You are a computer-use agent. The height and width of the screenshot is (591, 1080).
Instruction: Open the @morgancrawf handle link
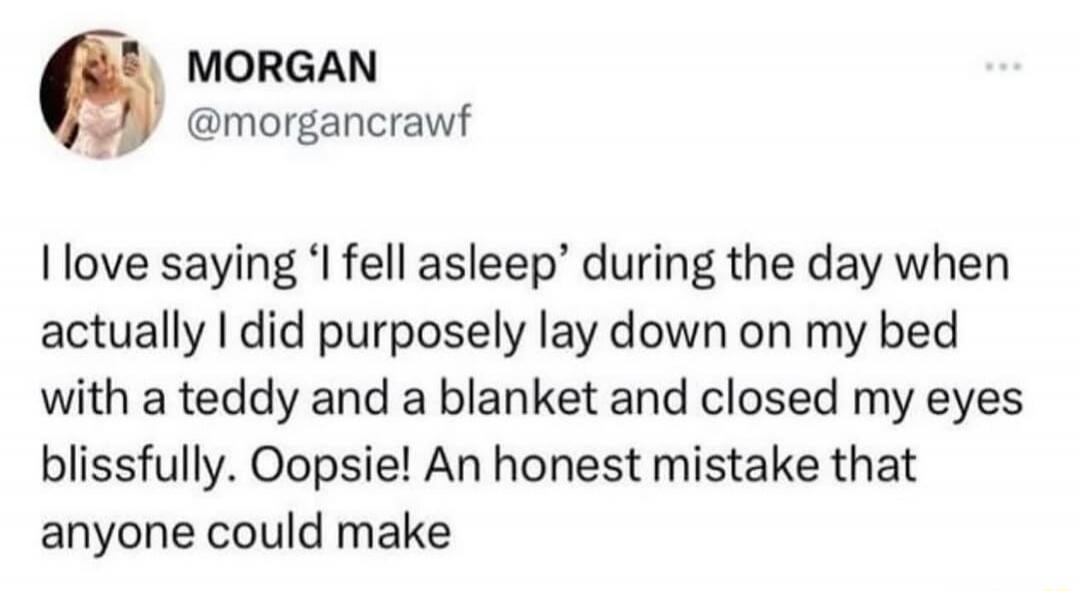pyautogui.click(x=329, y=123)
